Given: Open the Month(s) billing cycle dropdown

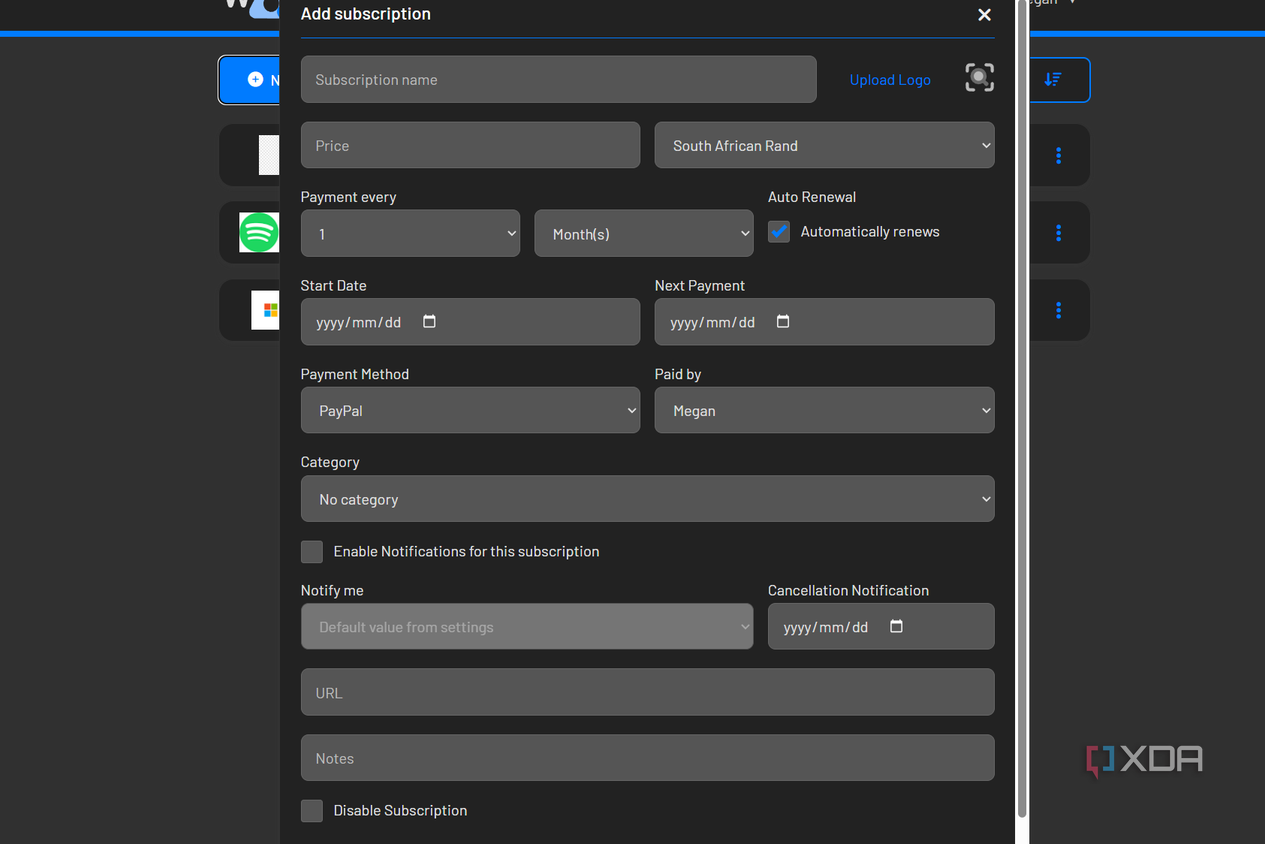Looking at the screenshot, I should click(x=644, y=233).
